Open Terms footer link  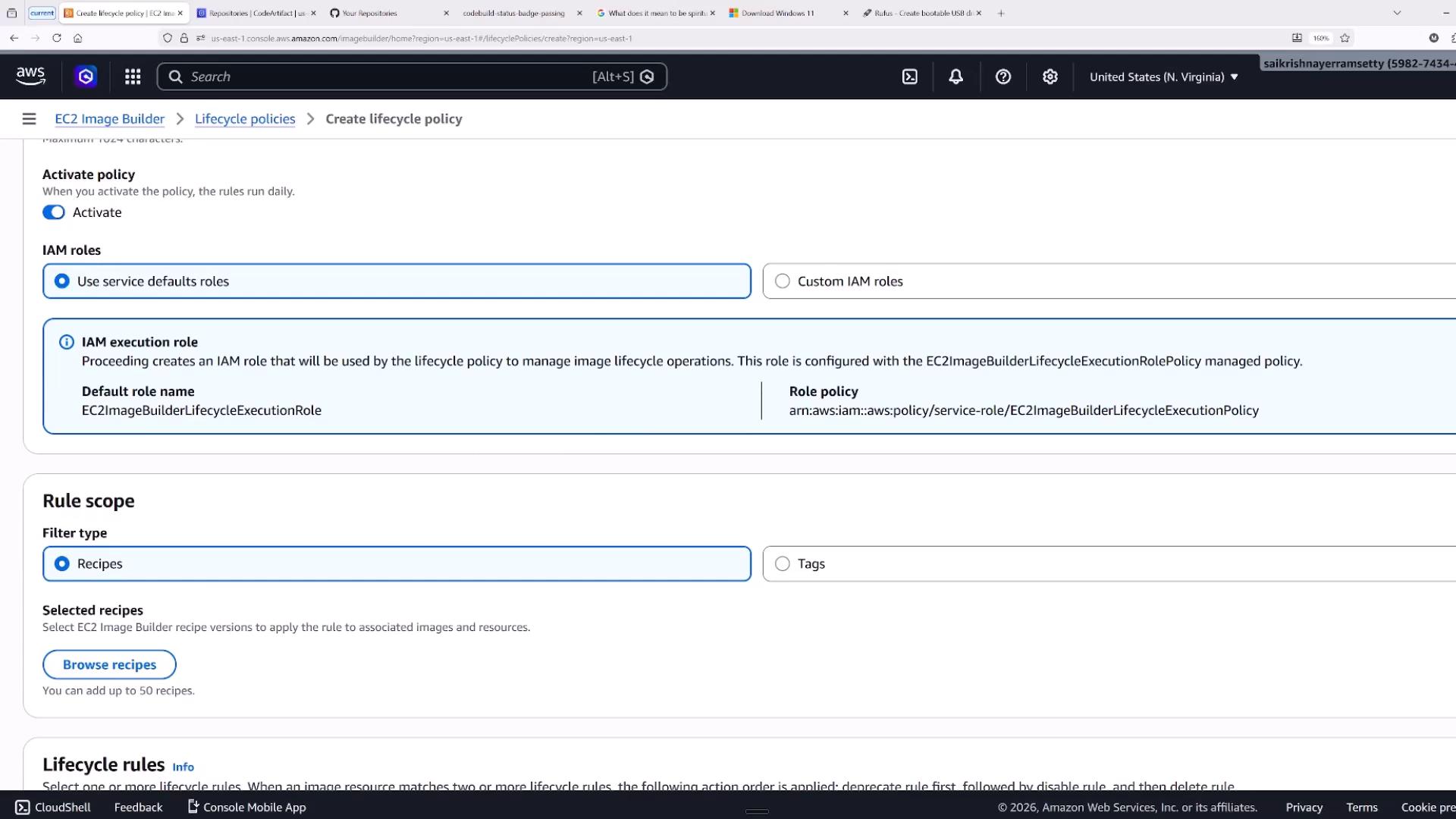pyautogui.click(x=1361, y=807)
